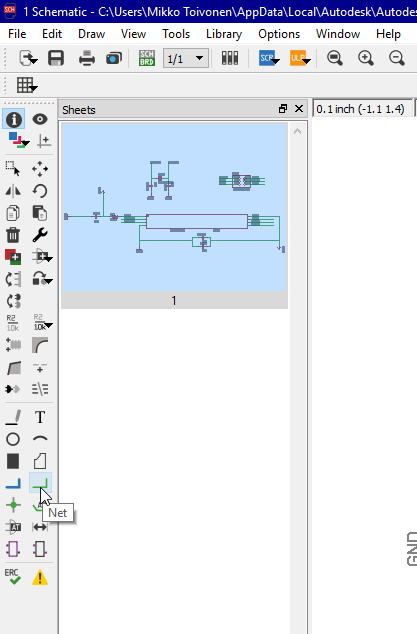Select the Circle drawing tool
The image size is (417, 634).
coord(13,439)
